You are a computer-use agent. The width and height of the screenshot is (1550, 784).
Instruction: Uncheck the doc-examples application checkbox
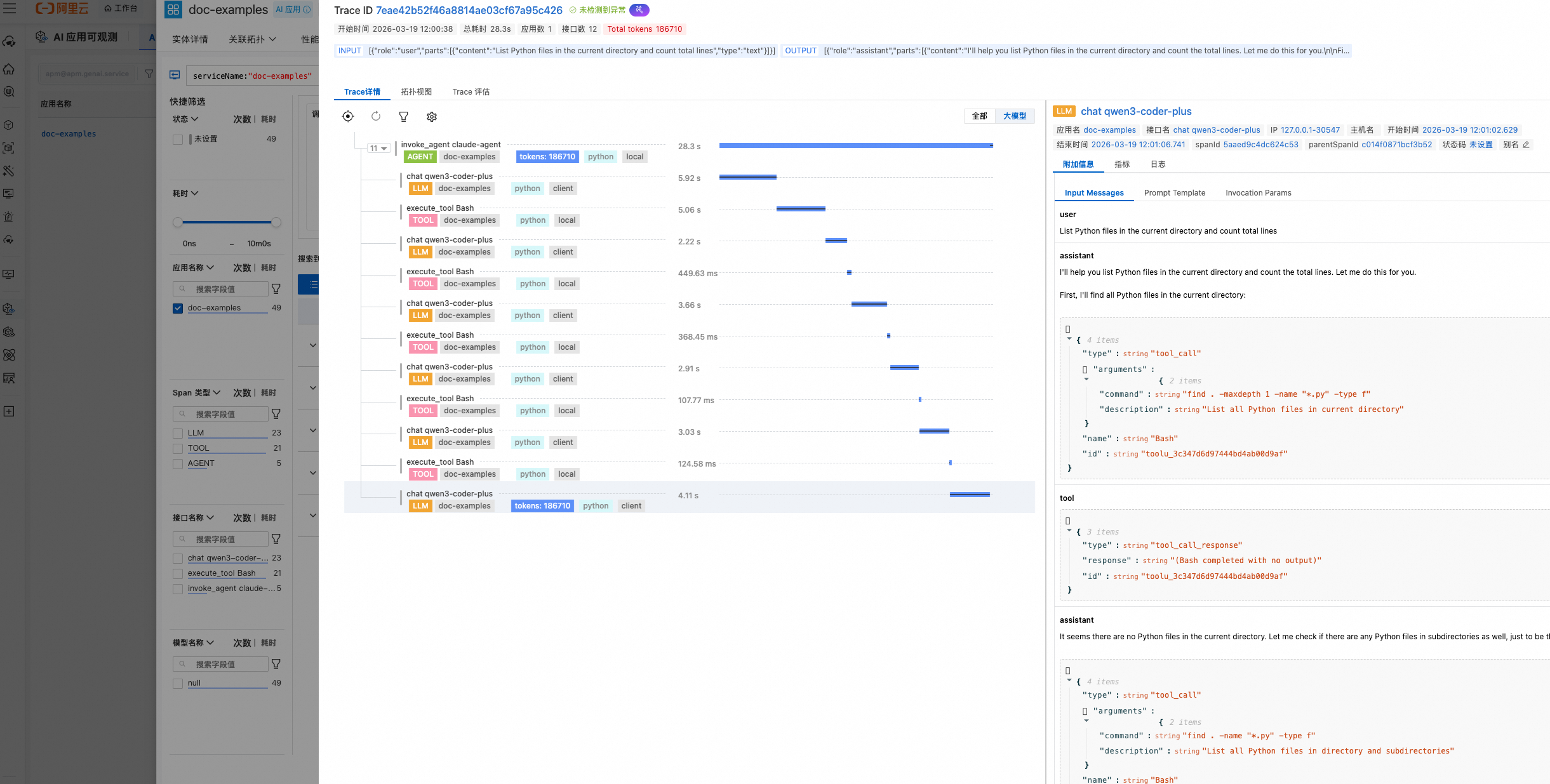178,308
